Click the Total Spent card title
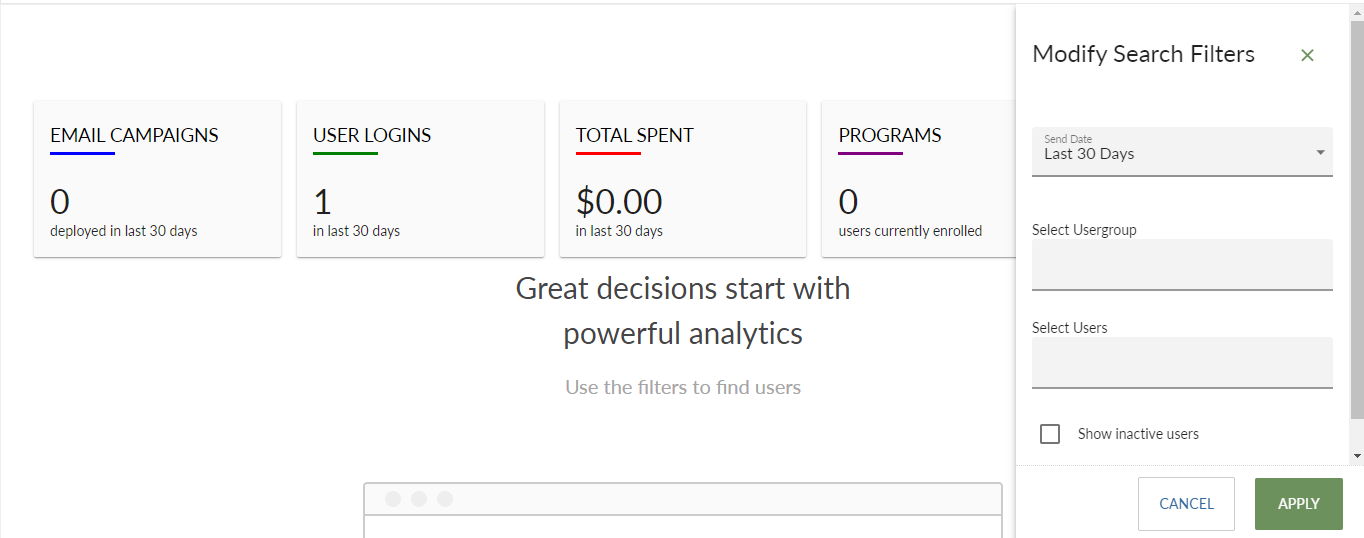This screenshot has height=538, width=1364. click(x=634, y=135)
